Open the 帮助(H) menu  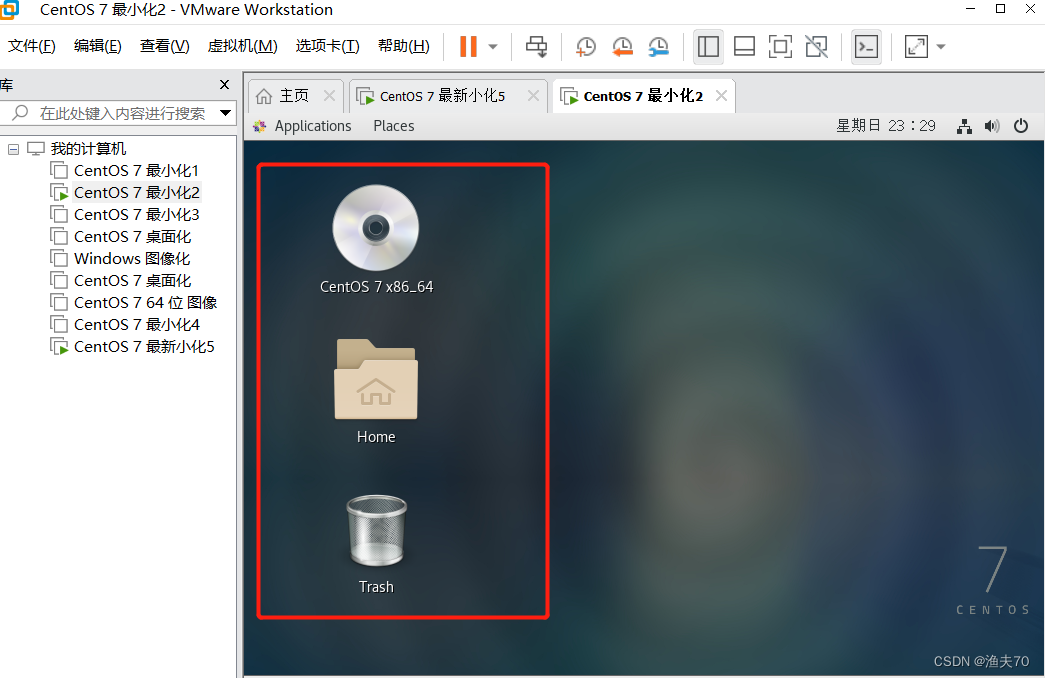click(403, 46)
